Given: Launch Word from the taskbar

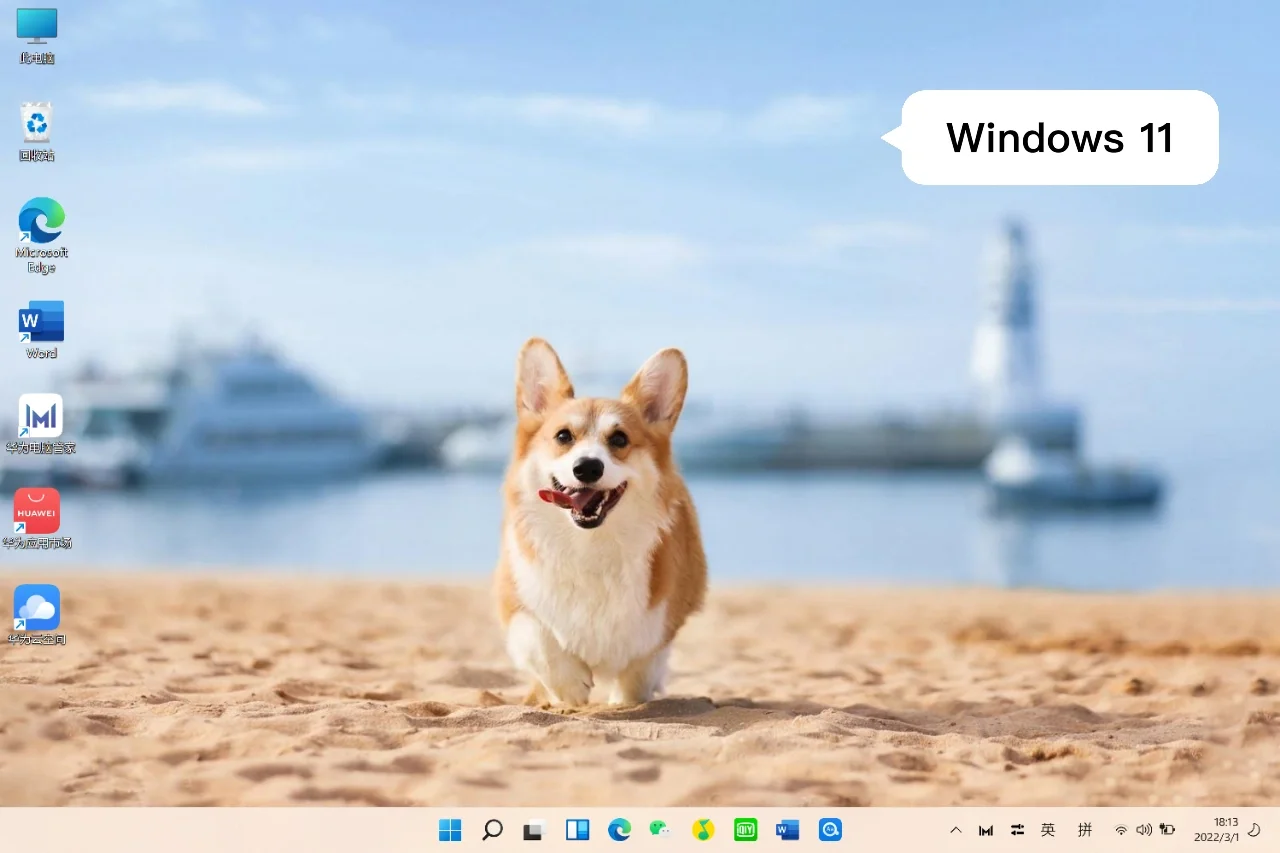Looking at the screenshot, I should point(787,829).
